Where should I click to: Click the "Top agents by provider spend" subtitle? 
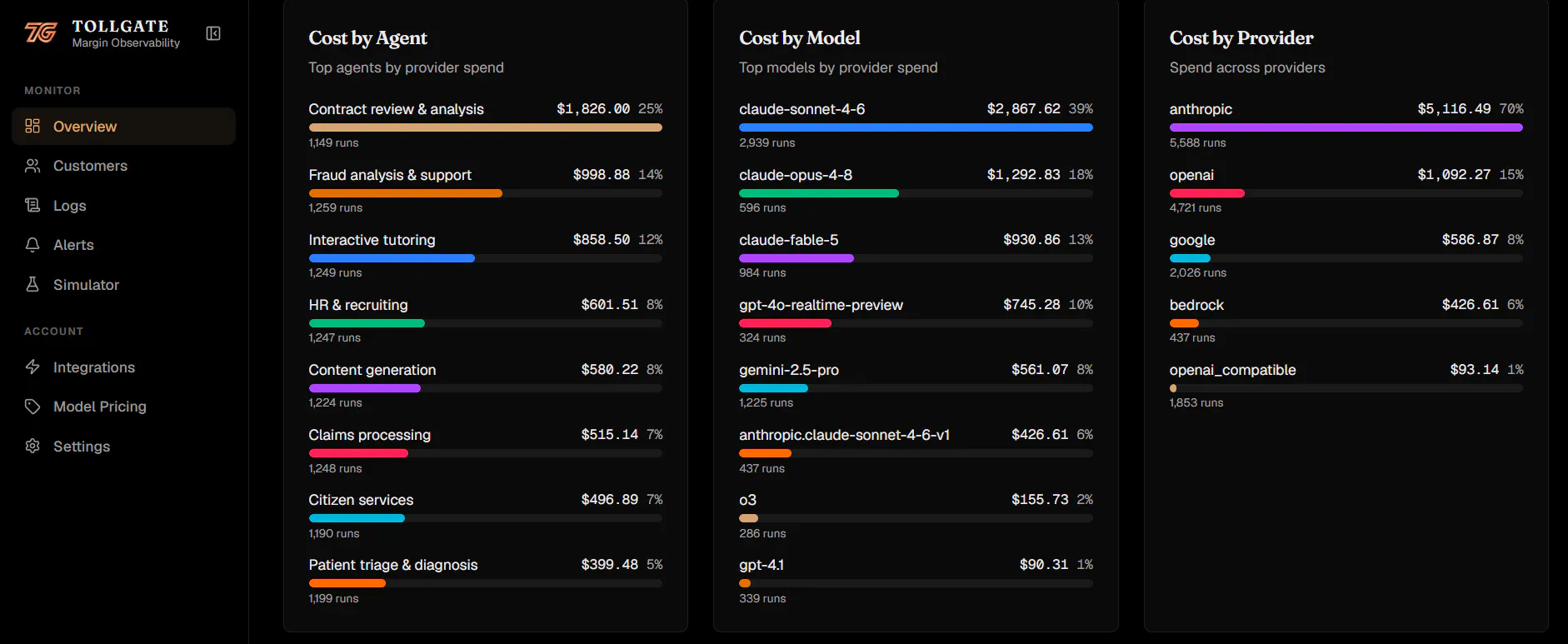coord(407,67)
